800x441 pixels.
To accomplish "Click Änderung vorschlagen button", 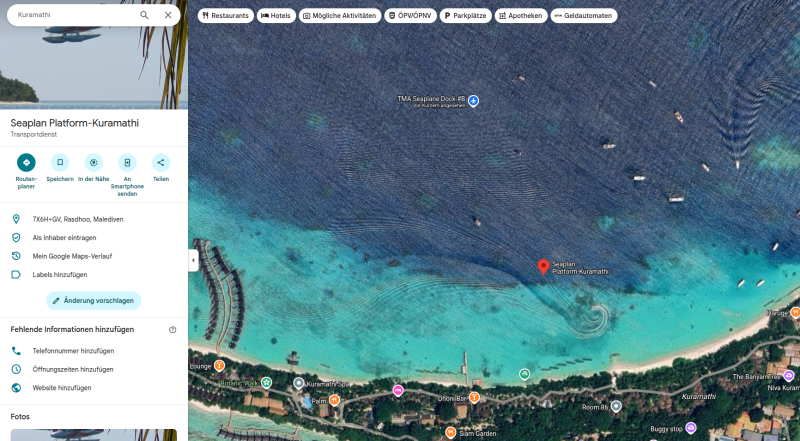I will [x=93, y=301].
